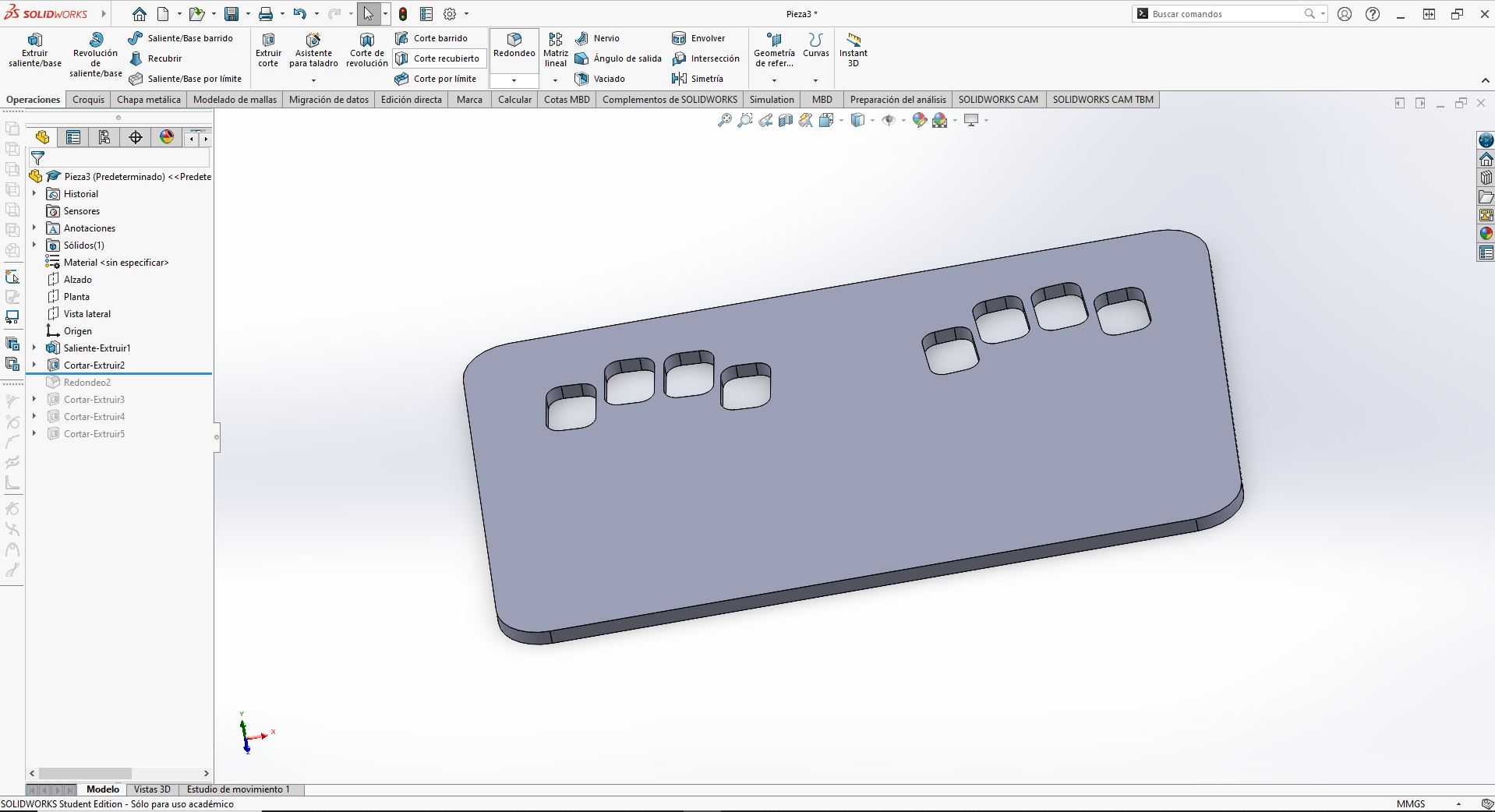
Task: Select the Simulation tab
Action: tap(772, 100)
